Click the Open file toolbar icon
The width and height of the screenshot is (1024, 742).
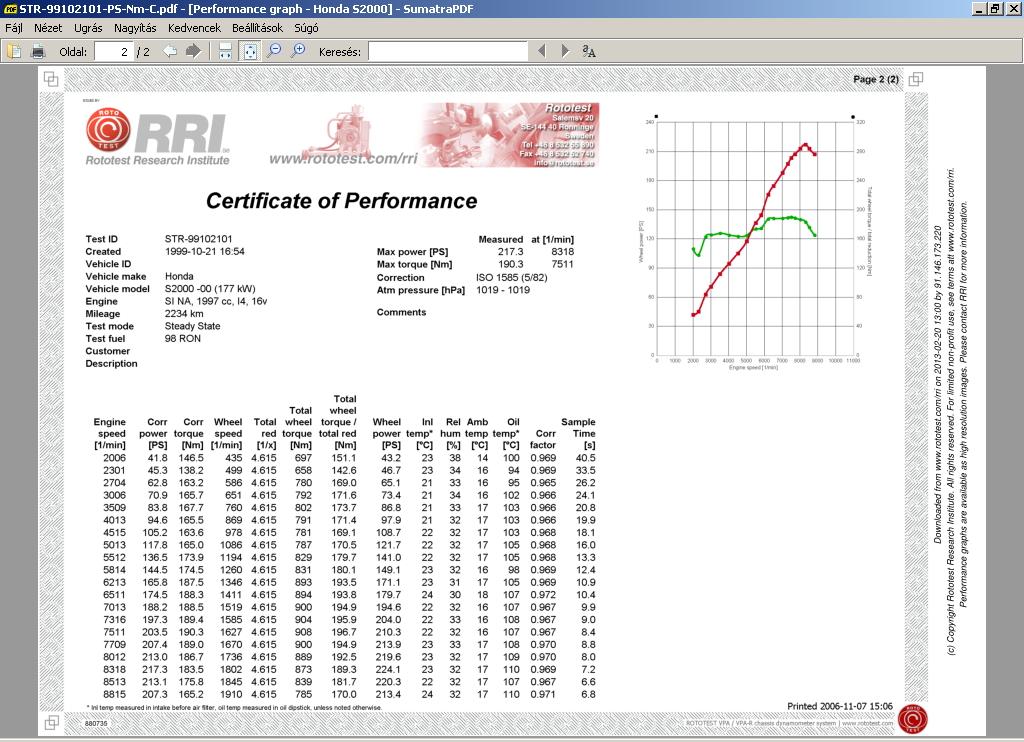(x=14, y=51)
